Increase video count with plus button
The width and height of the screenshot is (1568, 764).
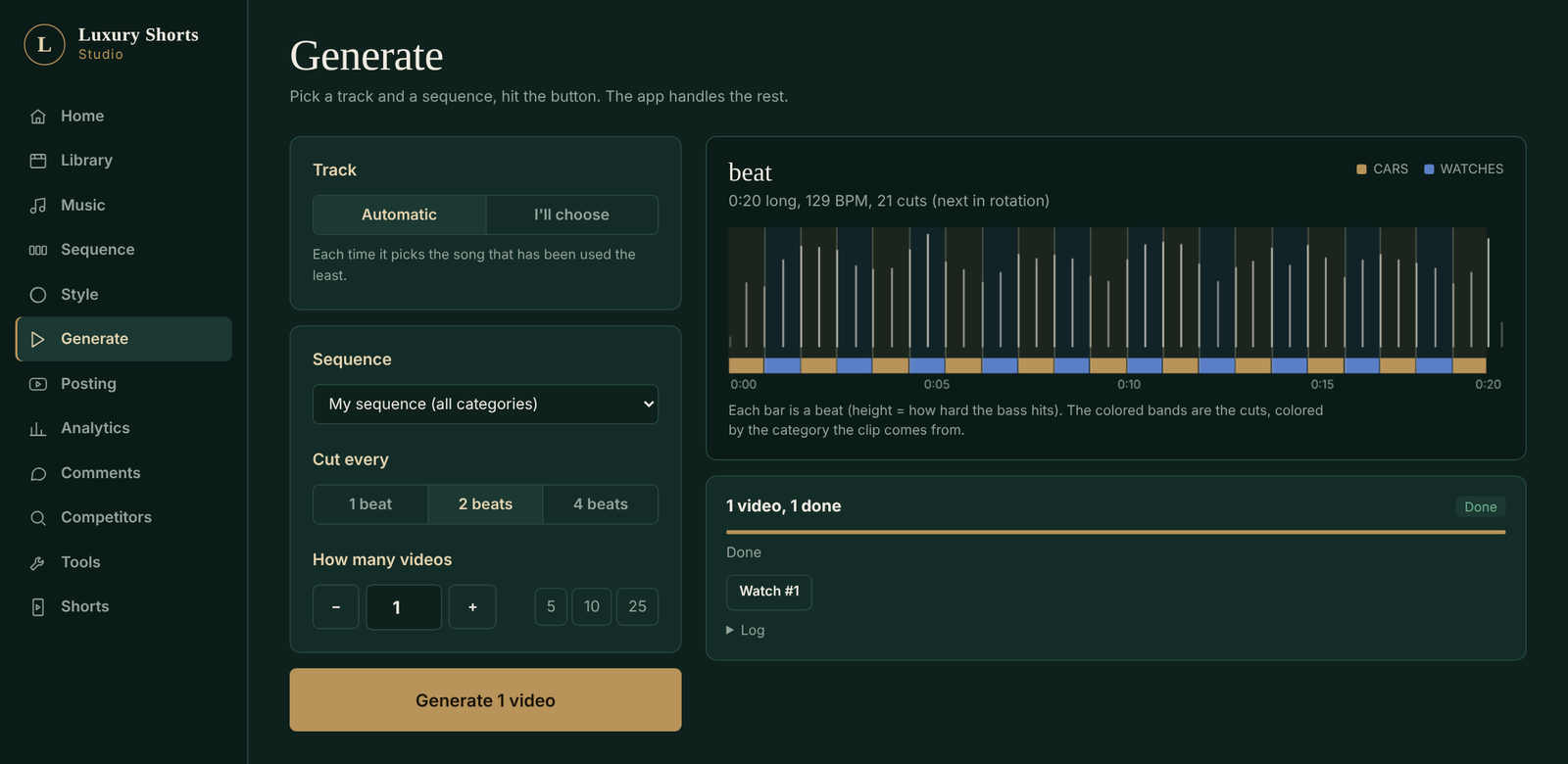(472, 607)
